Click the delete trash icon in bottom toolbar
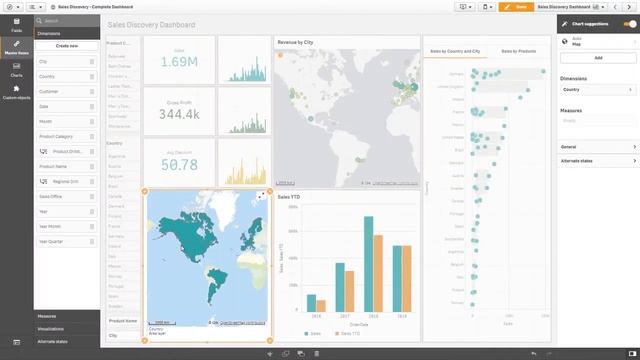 pos(316,354)
